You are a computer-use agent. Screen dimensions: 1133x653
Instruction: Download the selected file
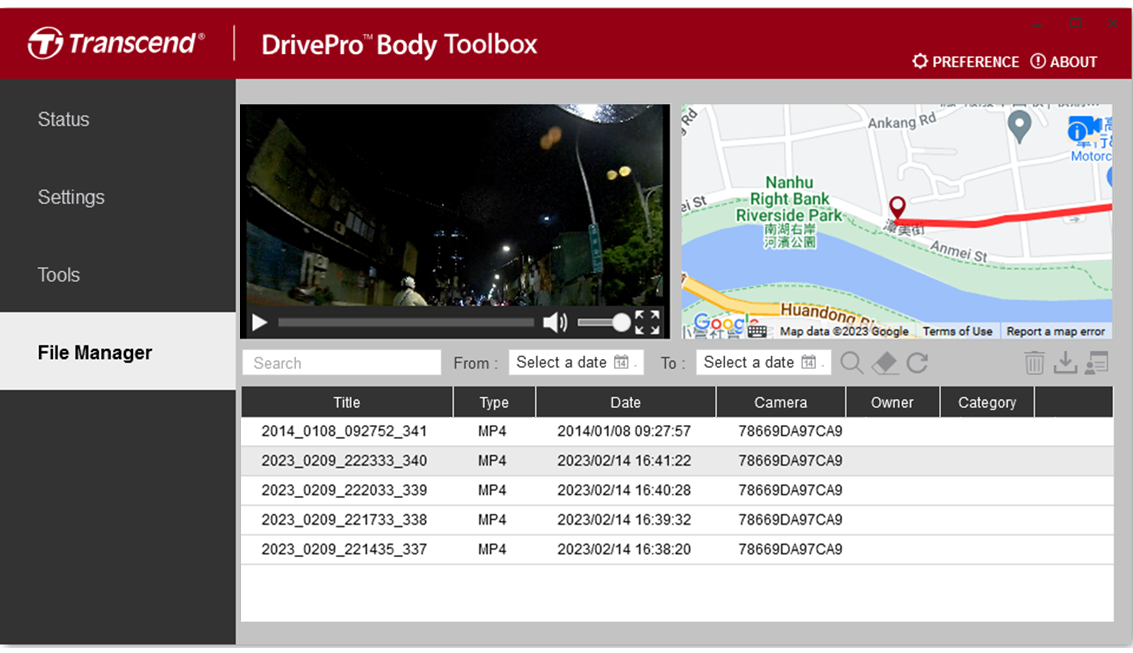pyautogui.click(x=1065, y=363)
